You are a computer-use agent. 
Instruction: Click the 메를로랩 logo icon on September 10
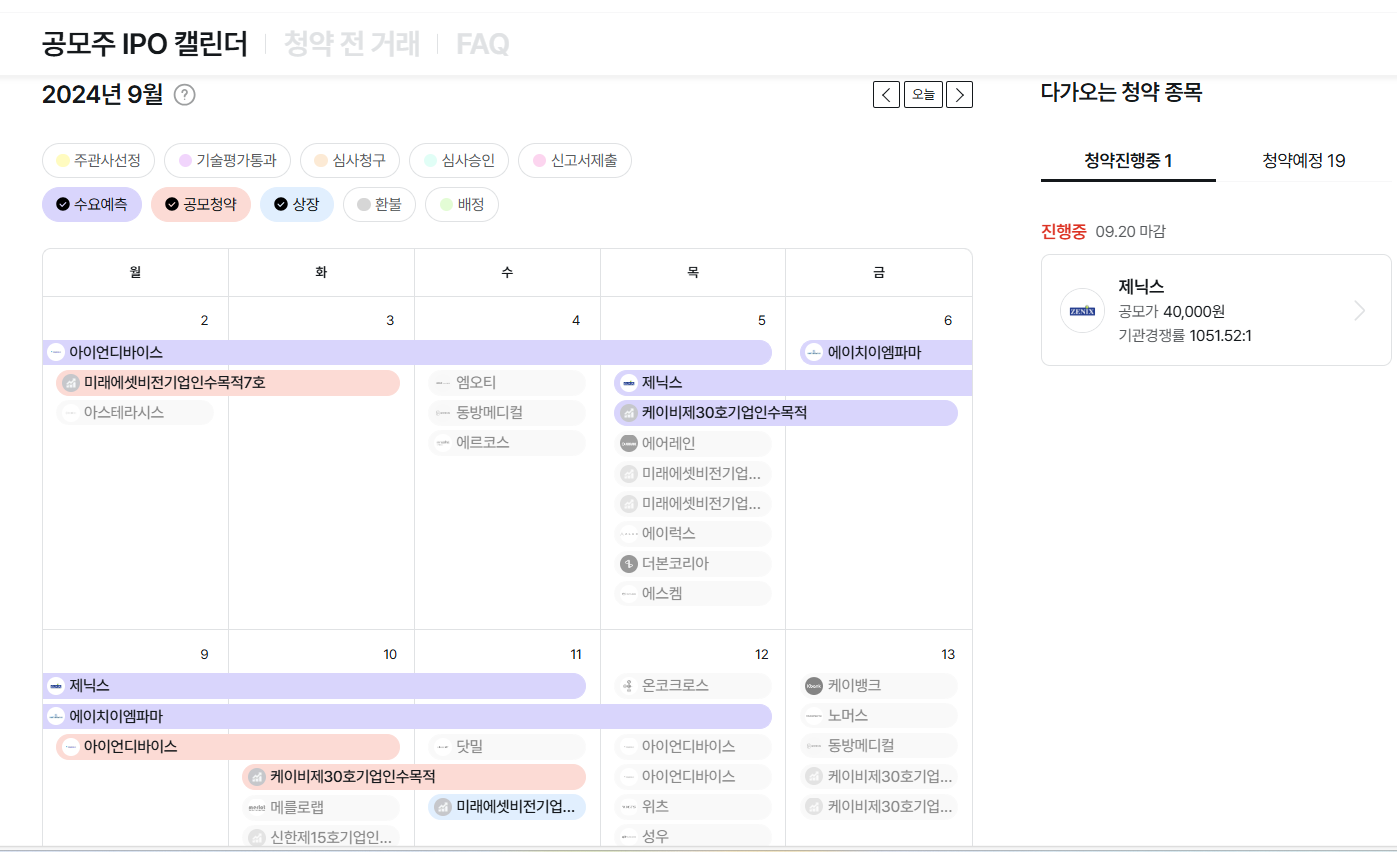pos(257,806)
